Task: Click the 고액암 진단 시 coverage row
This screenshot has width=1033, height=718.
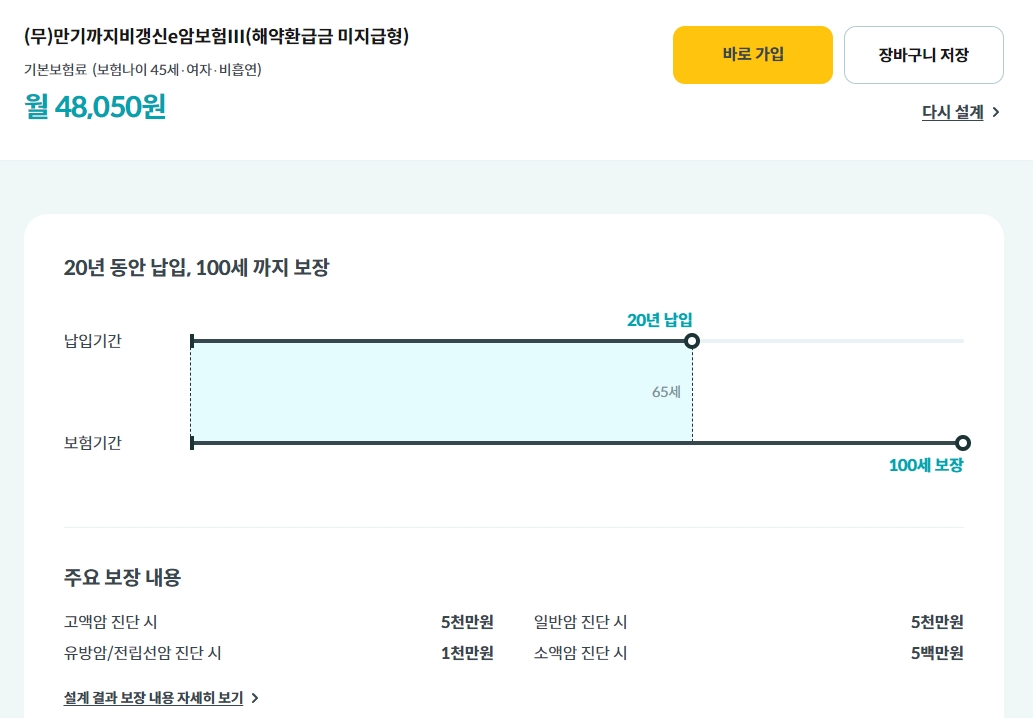Action: tap(278, 622)
